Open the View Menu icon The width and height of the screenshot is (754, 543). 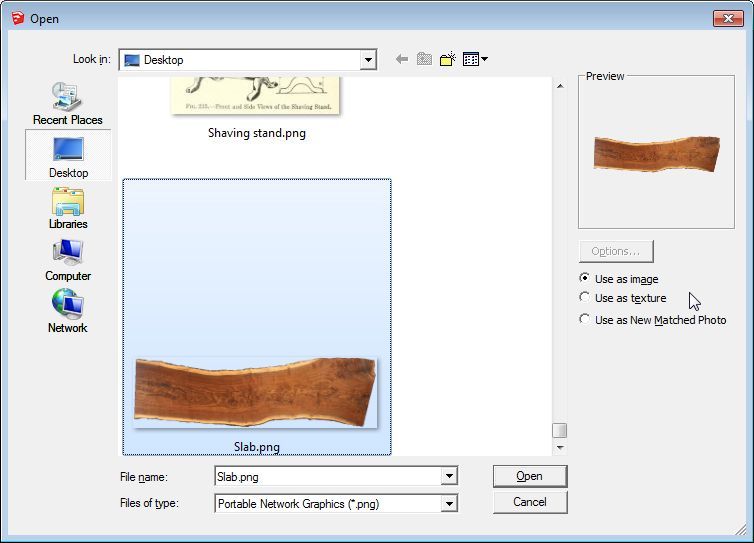[x=474, y=60]
